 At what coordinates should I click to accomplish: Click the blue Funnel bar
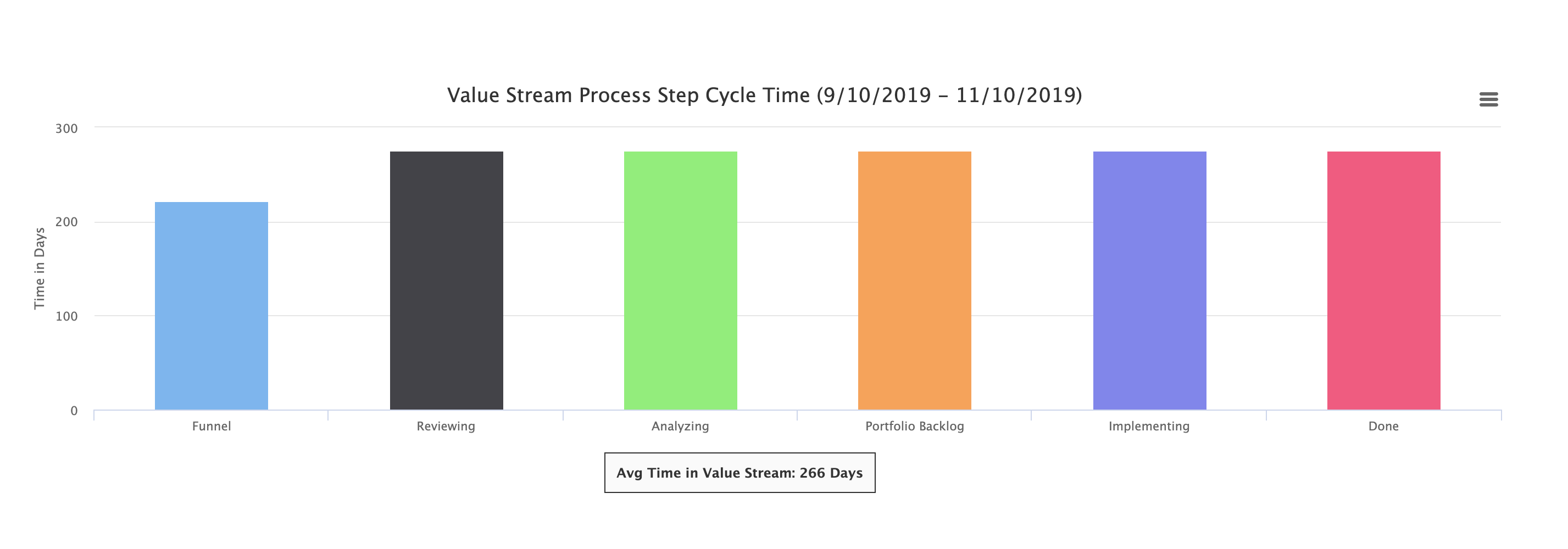point(211,305)
